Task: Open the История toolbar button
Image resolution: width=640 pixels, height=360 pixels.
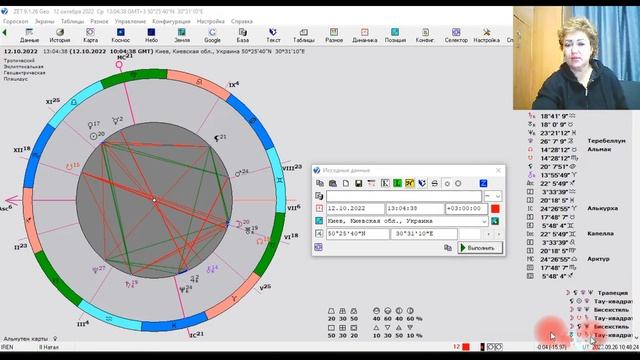Action: [x=60, y=36]
